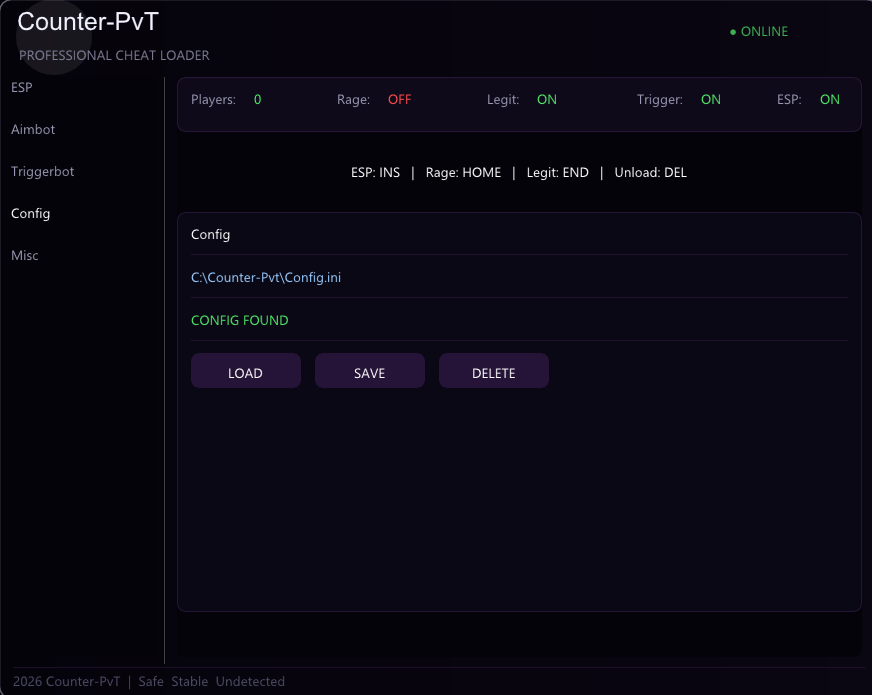Click the 2026 Counter-PvT footer text
The width and height of the screenshot is (872, 695).
click(x=66, y=682)
